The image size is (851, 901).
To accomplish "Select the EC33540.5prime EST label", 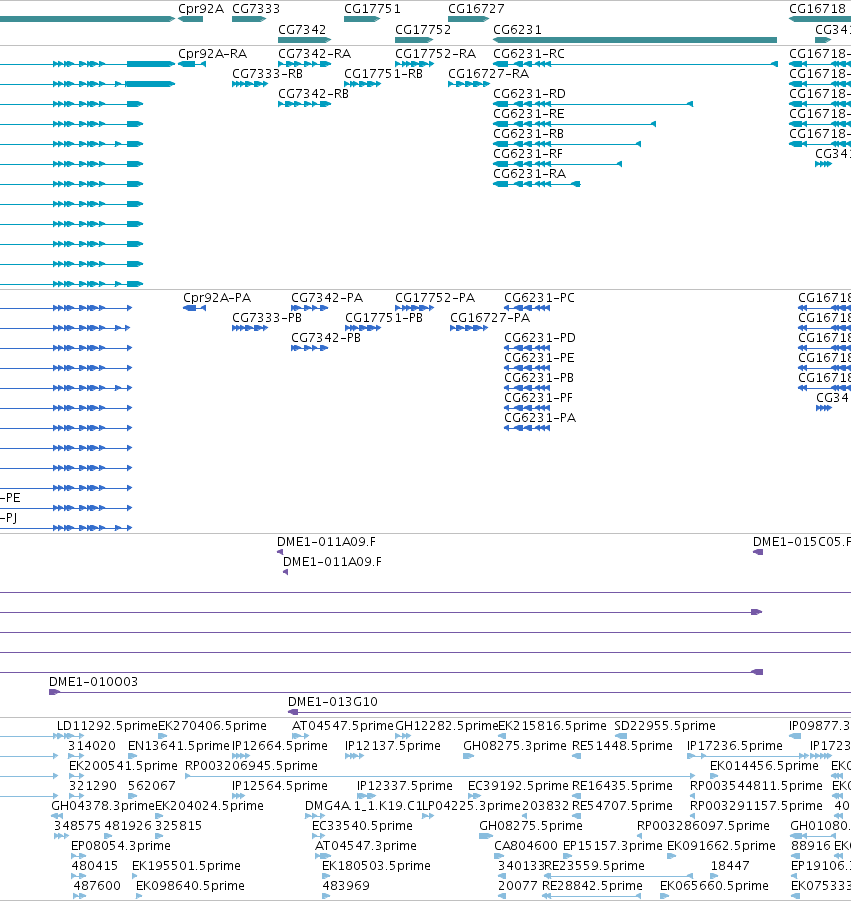I will (362, 826).
